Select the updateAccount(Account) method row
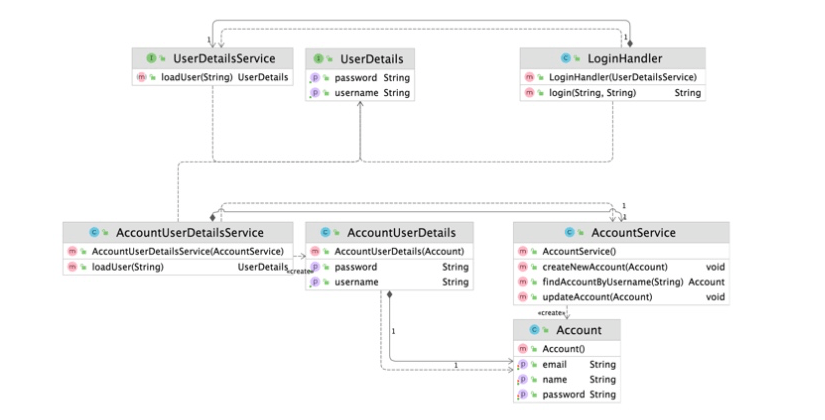This screenshot has height=420, width=825. pos(621,297)
